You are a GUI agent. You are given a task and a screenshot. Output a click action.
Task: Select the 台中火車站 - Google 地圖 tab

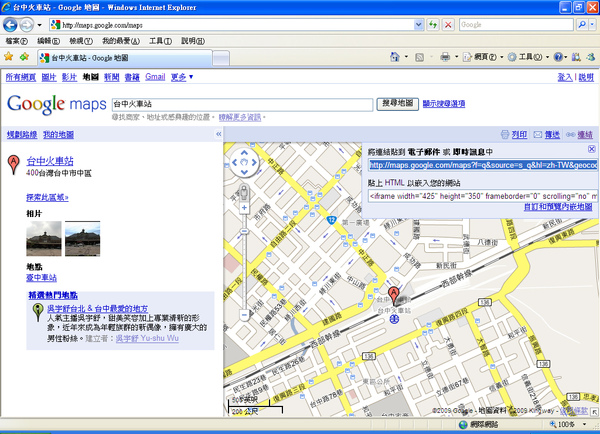point(125,58)
